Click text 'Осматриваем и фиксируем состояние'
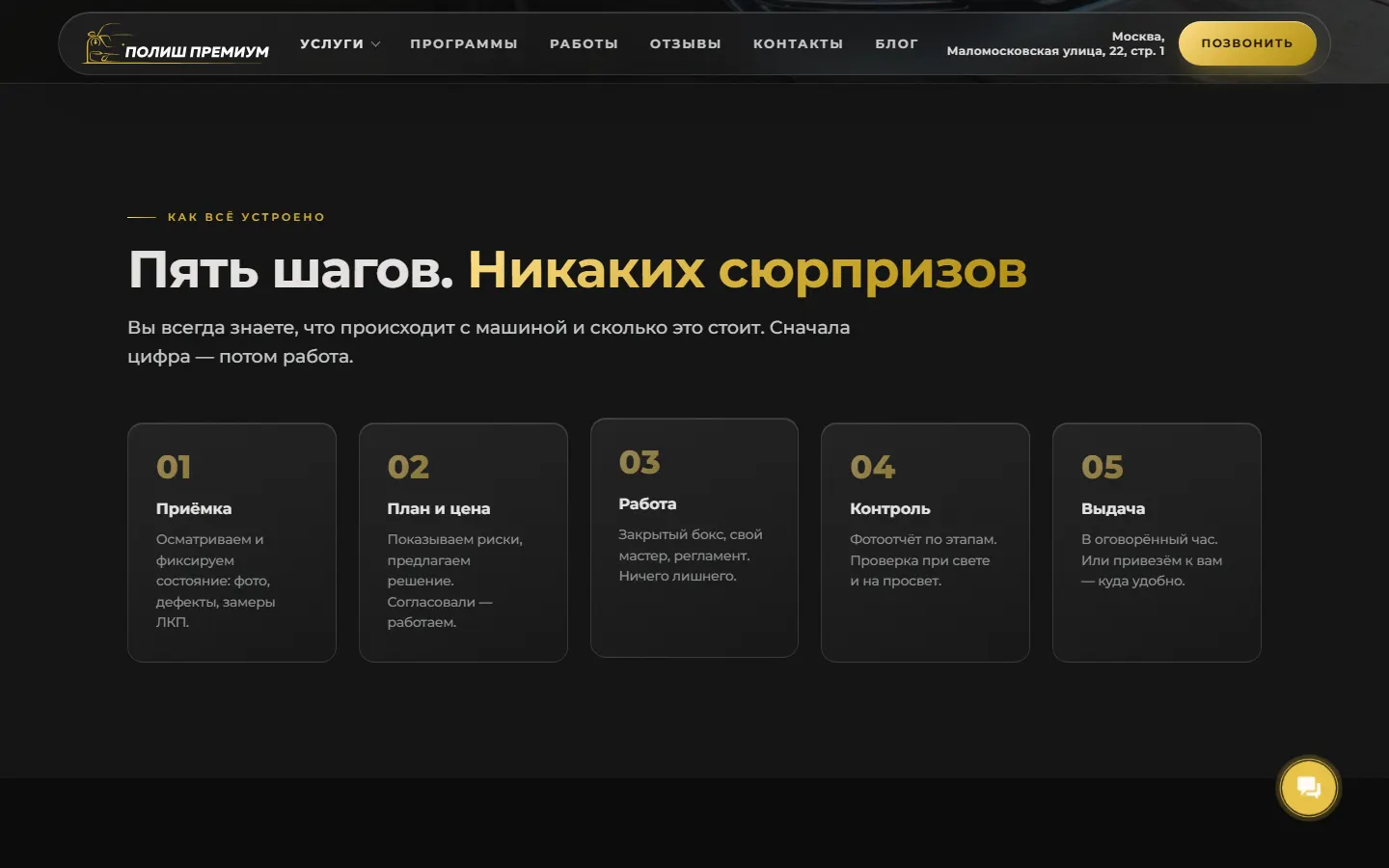Screen dimensions: 1389x868 (x=213, y=560)
